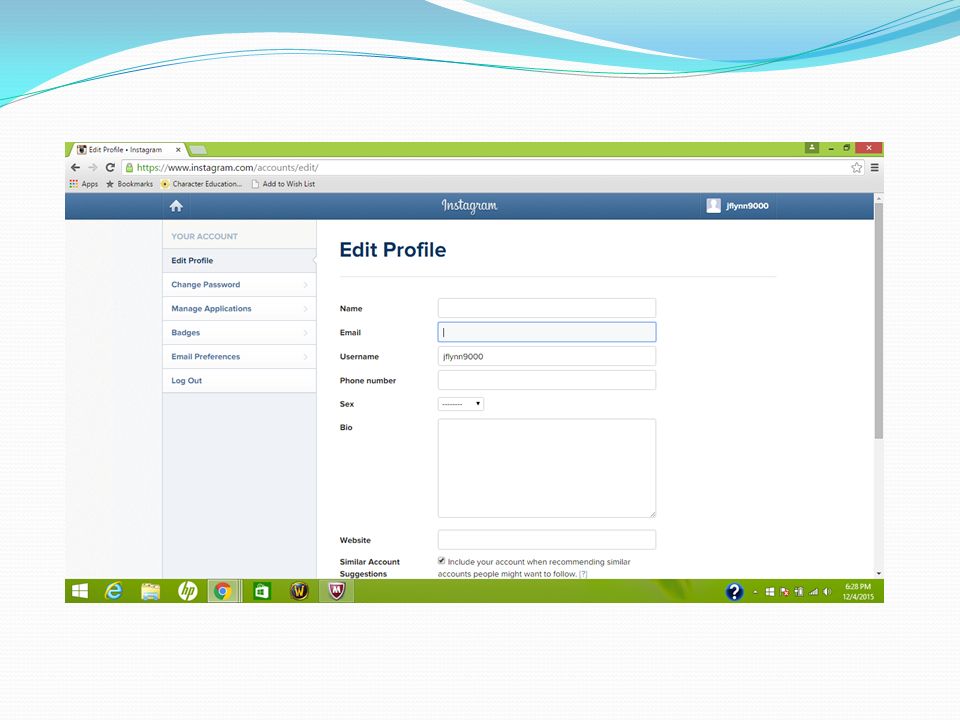The width and height of the screenshot is (960, 720).
Task: Go back with browser back arrow
Action: point(75,167)
